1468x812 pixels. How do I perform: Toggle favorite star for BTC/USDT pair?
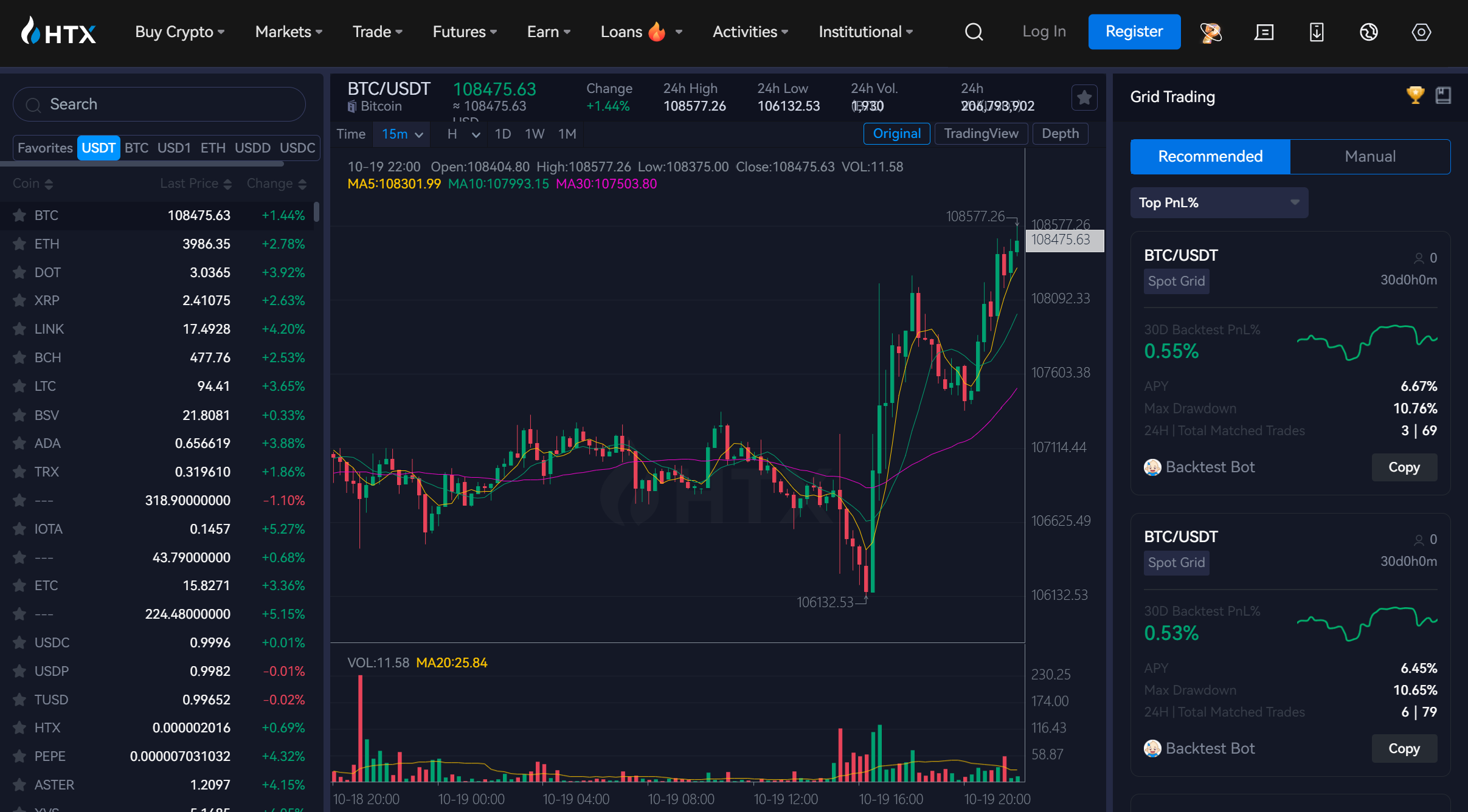click(1084, 97)
